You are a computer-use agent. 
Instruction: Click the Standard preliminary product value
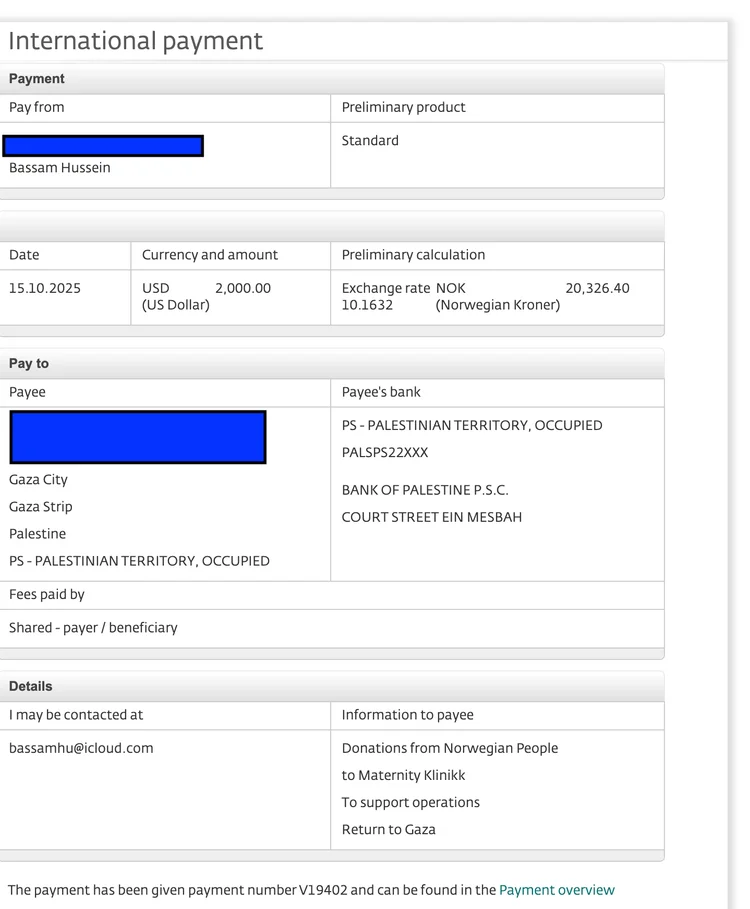click(x=370, y=141)
